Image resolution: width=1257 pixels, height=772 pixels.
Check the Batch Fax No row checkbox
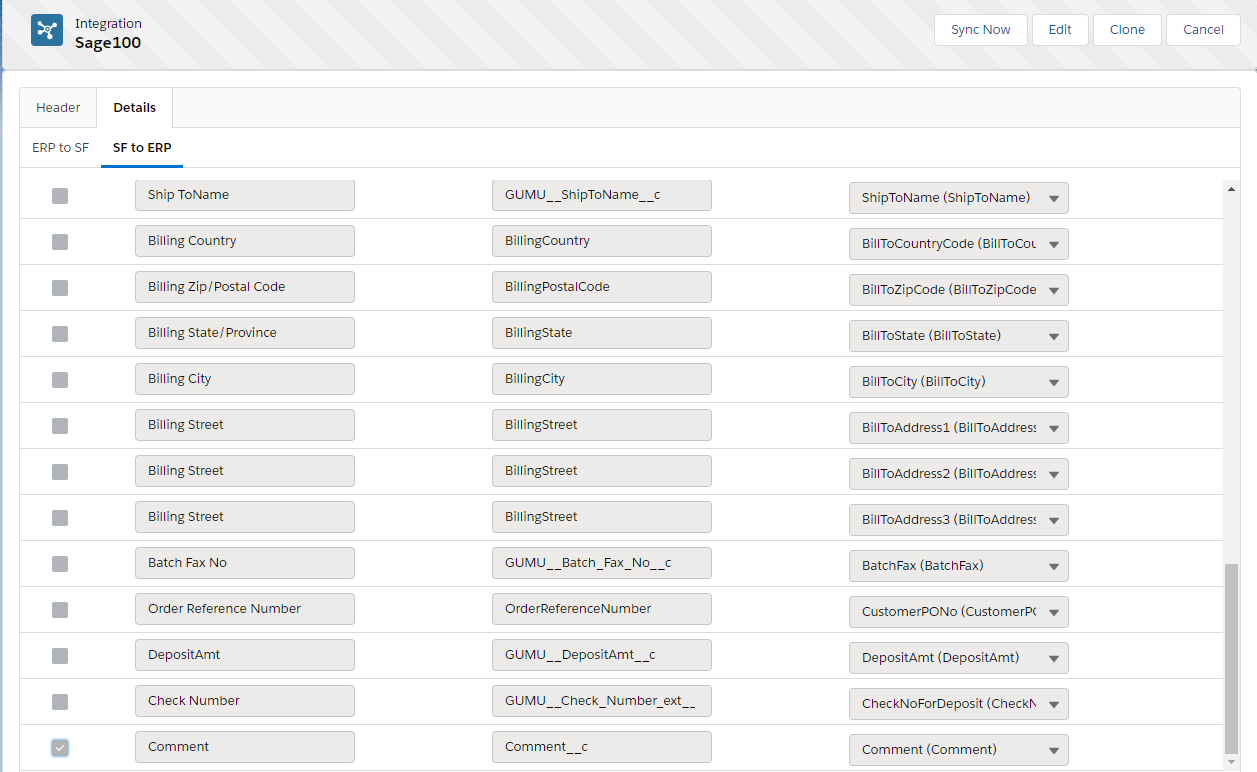coord(60,564)
